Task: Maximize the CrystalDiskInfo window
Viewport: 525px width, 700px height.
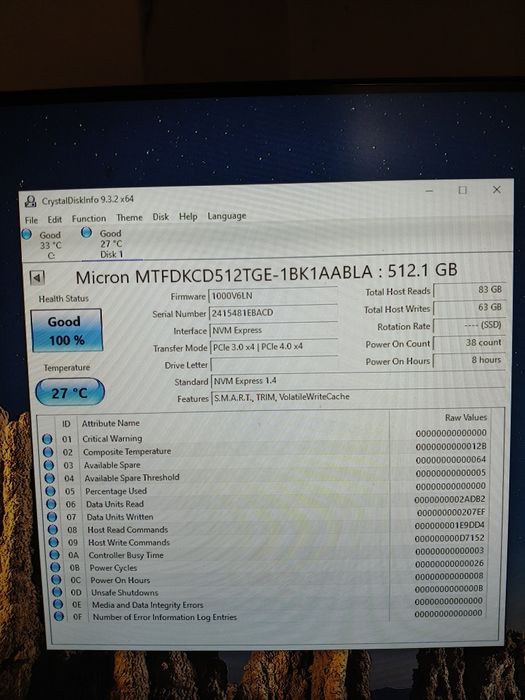Action: 463,190
